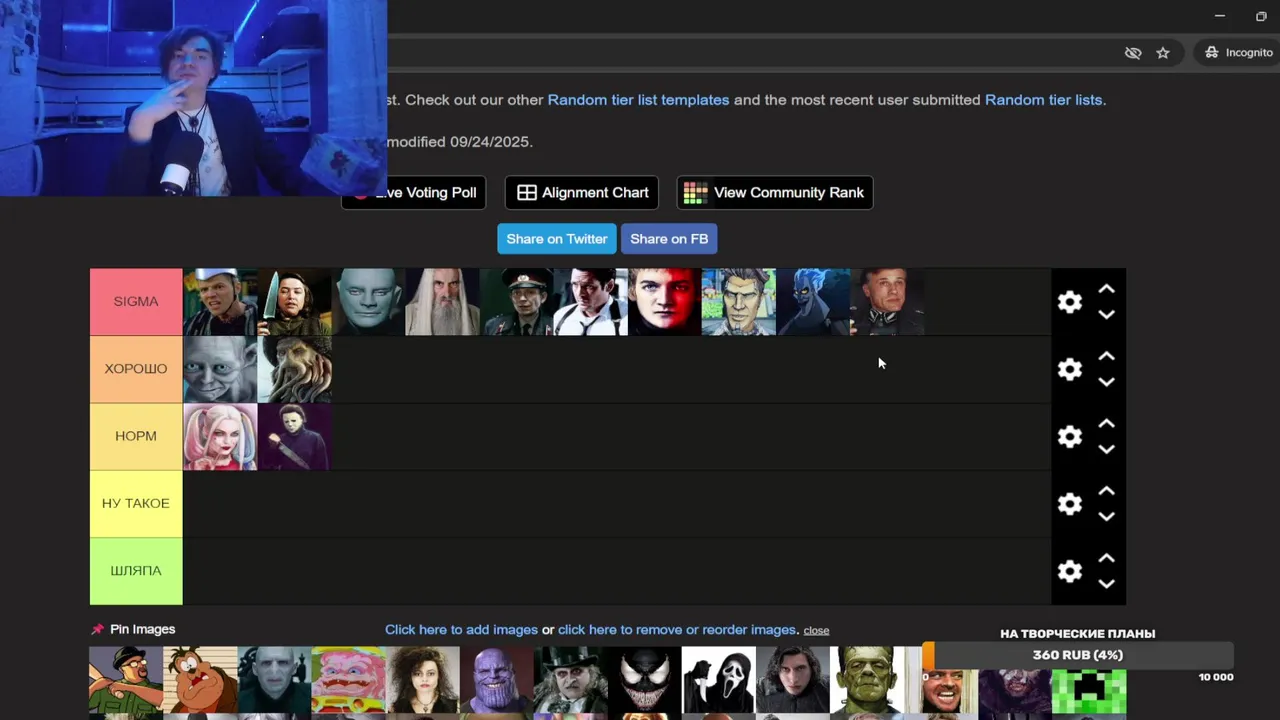Move ХОРОШО row up with arrow

point(1106,356)
